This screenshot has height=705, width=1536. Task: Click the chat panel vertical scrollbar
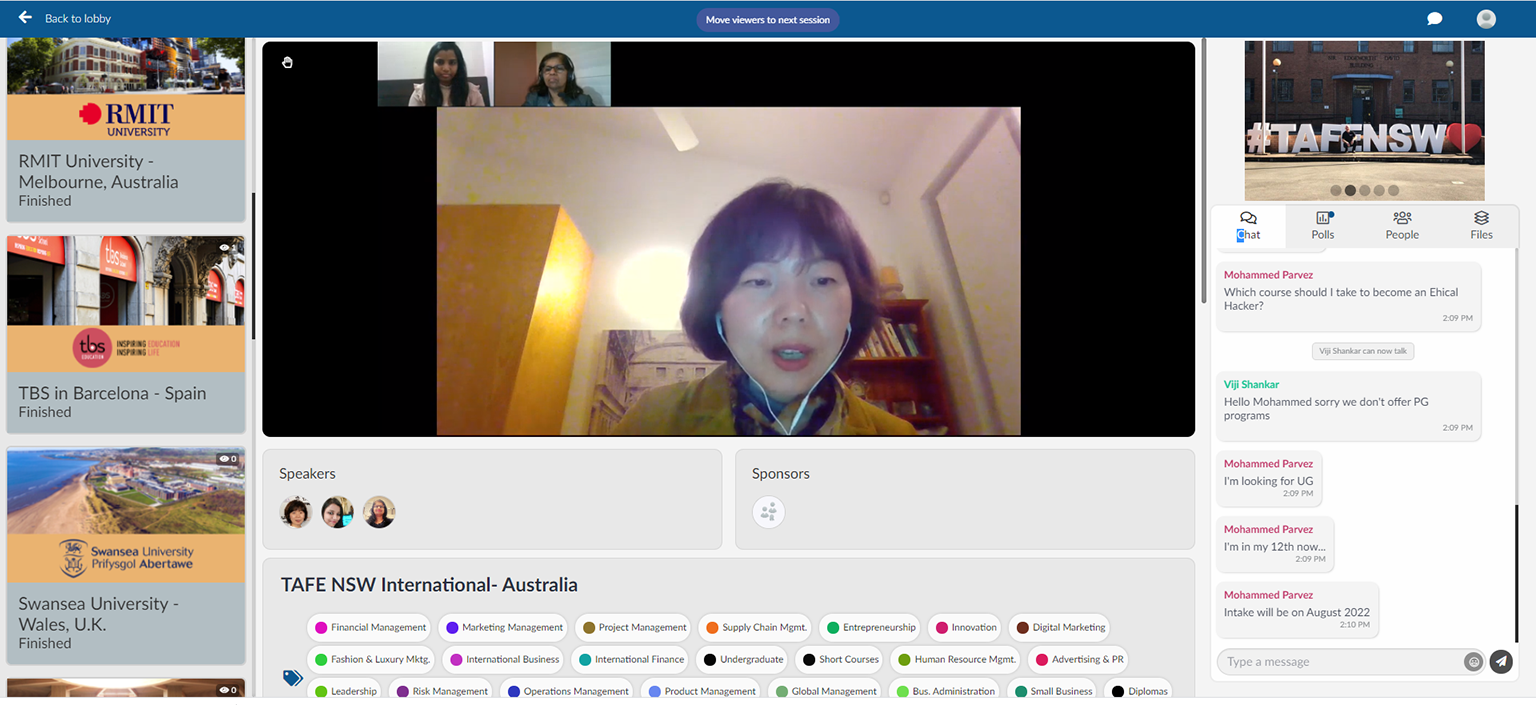click(x=1517, y=574)
